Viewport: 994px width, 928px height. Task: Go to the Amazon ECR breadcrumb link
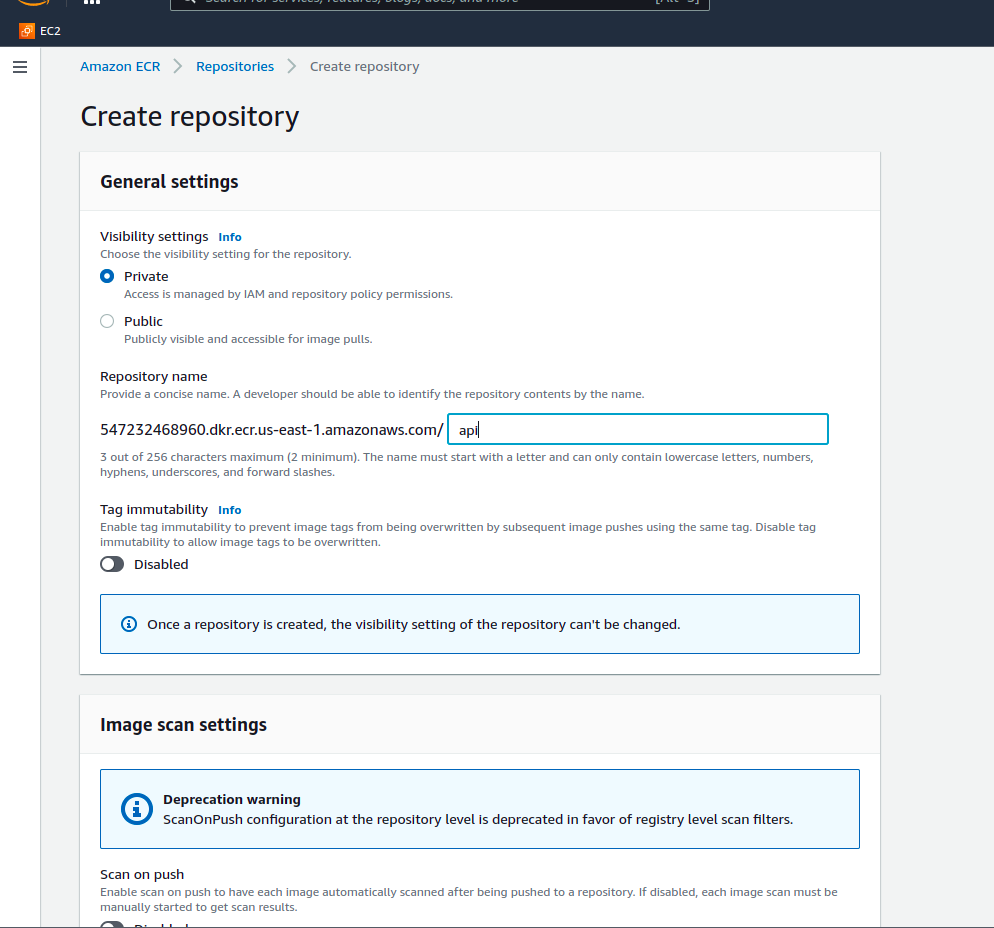click(120, 66)
